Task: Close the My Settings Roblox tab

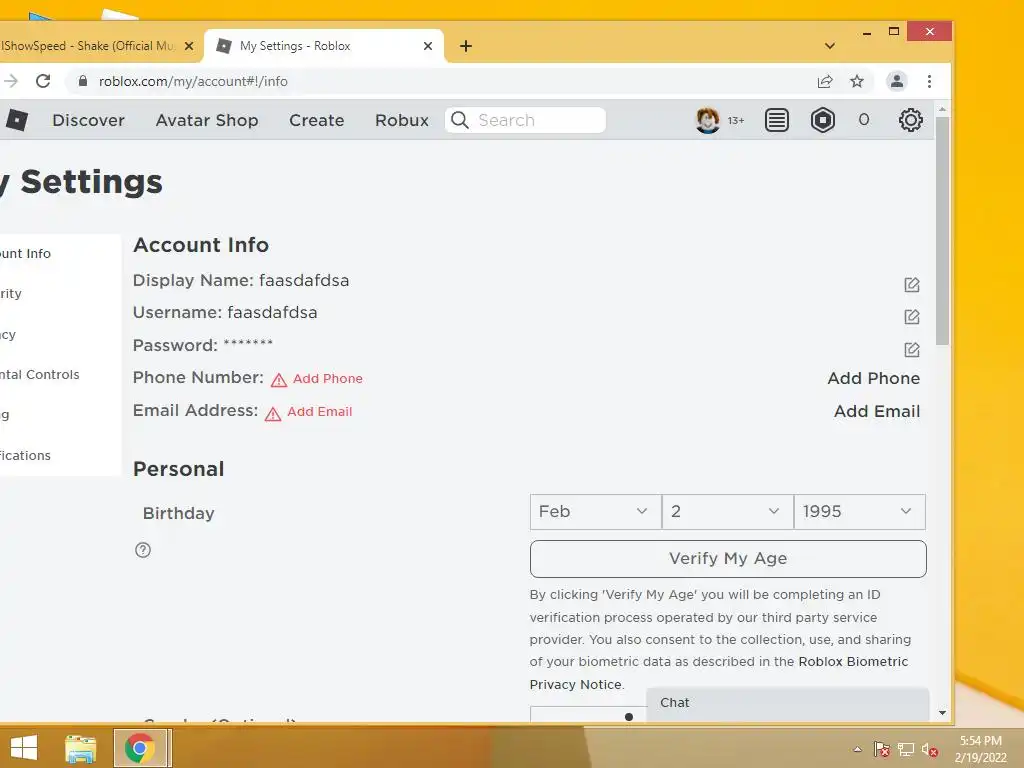Action: (428, 46)
